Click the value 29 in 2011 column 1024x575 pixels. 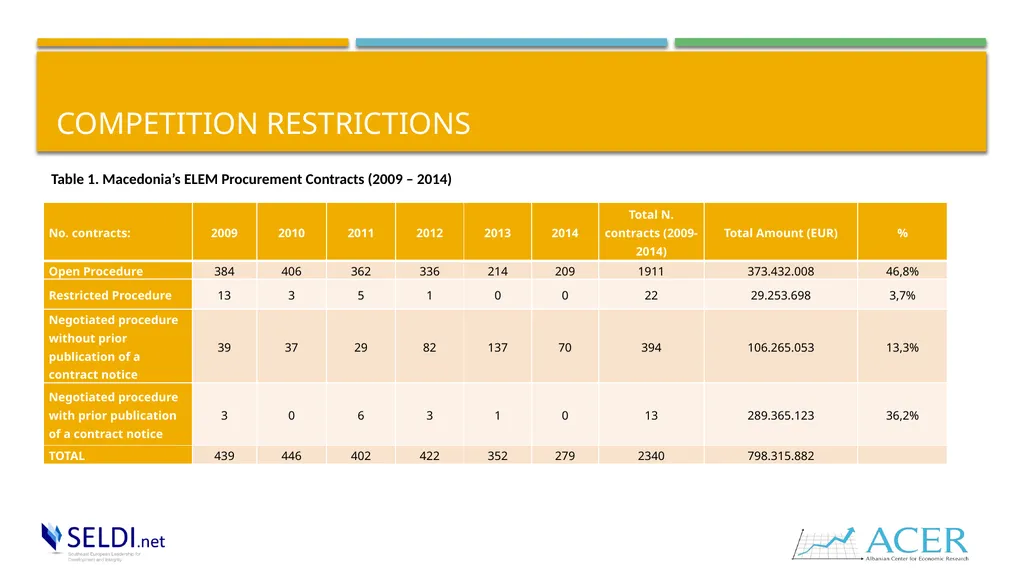click(360, 348)
